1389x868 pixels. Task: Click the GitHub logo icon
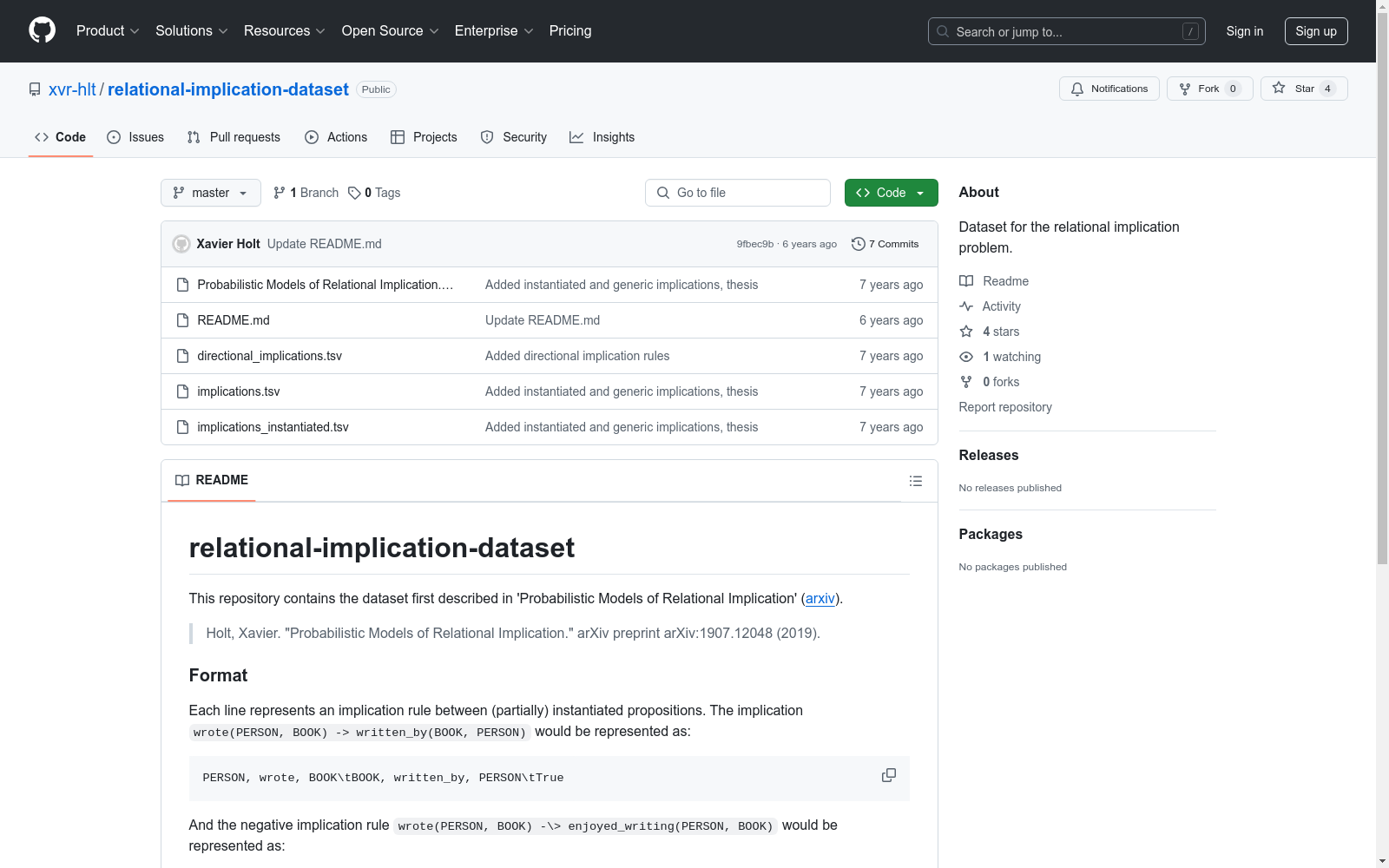[x=42, y=30]
